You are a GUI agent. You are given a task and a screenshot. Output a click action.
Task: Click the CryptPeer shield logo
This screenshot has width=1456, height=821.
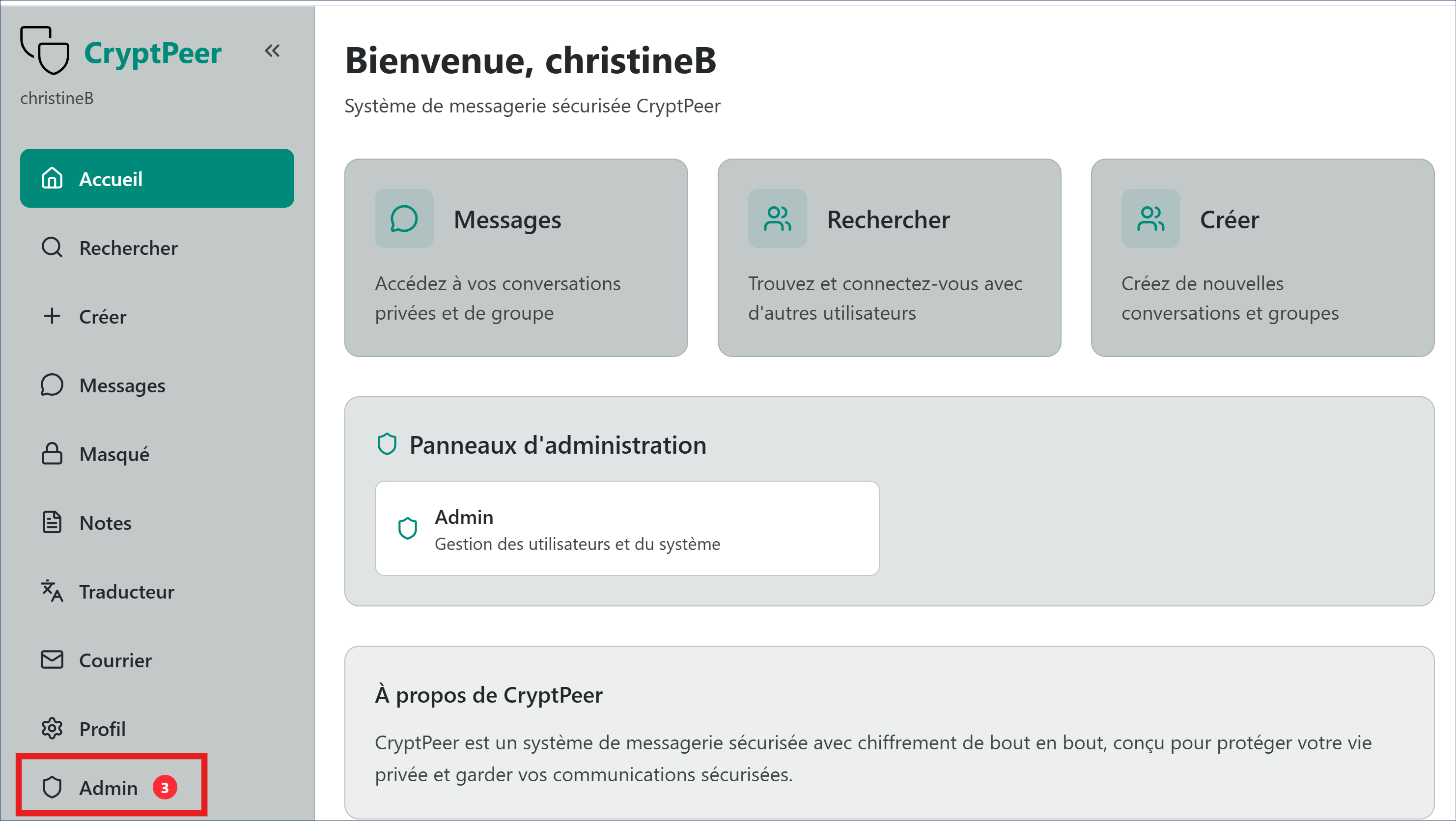(45, 51)
